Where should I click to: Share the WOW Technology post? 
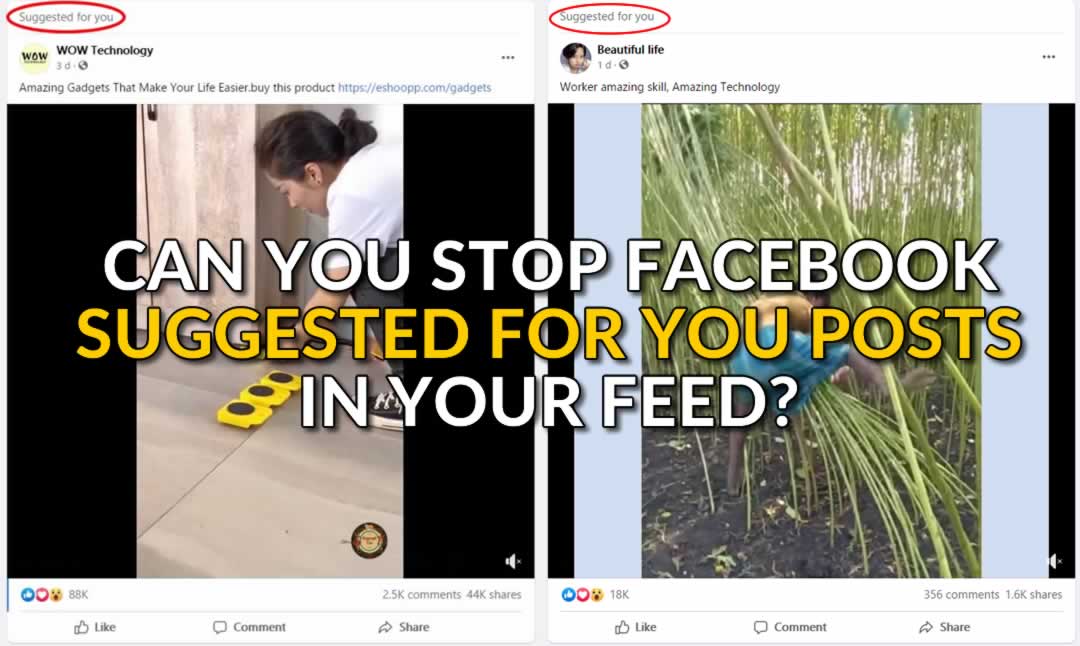(x=404, y=627)
